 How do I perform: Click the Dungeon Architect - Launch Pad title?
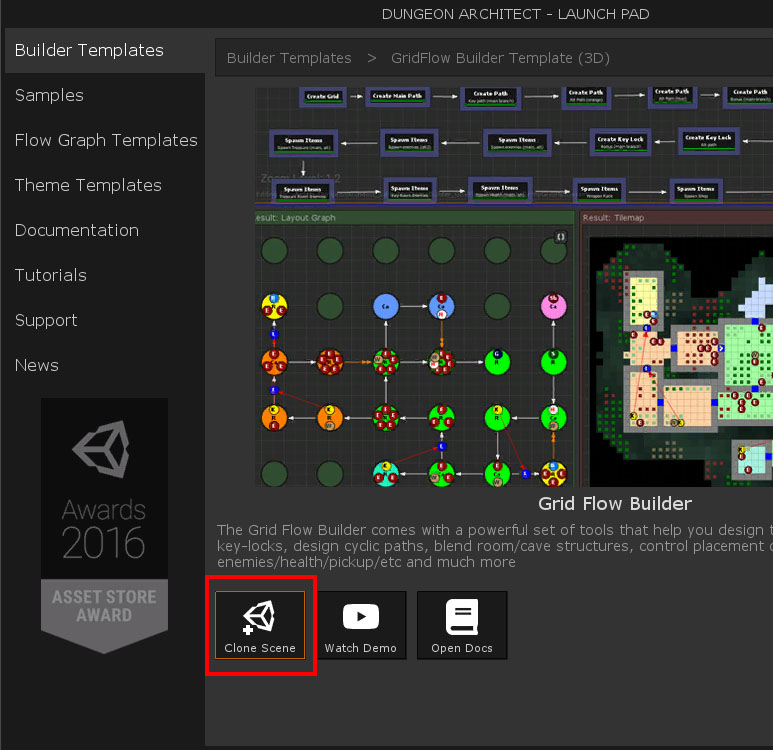click(515, 14)
